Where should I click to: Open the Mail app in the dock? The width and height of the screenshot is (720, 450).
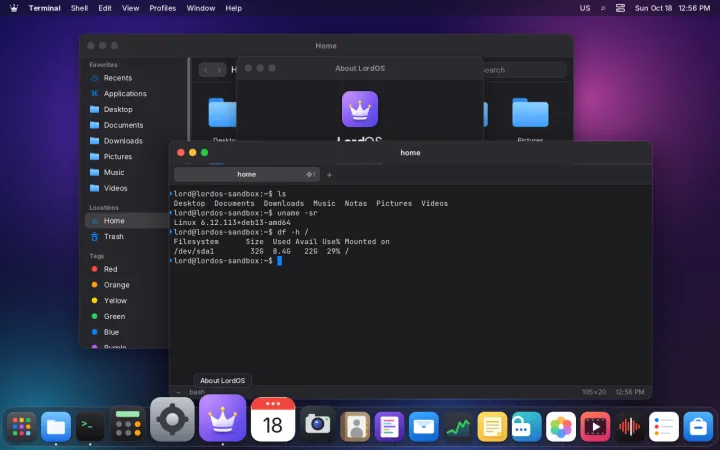424,427
